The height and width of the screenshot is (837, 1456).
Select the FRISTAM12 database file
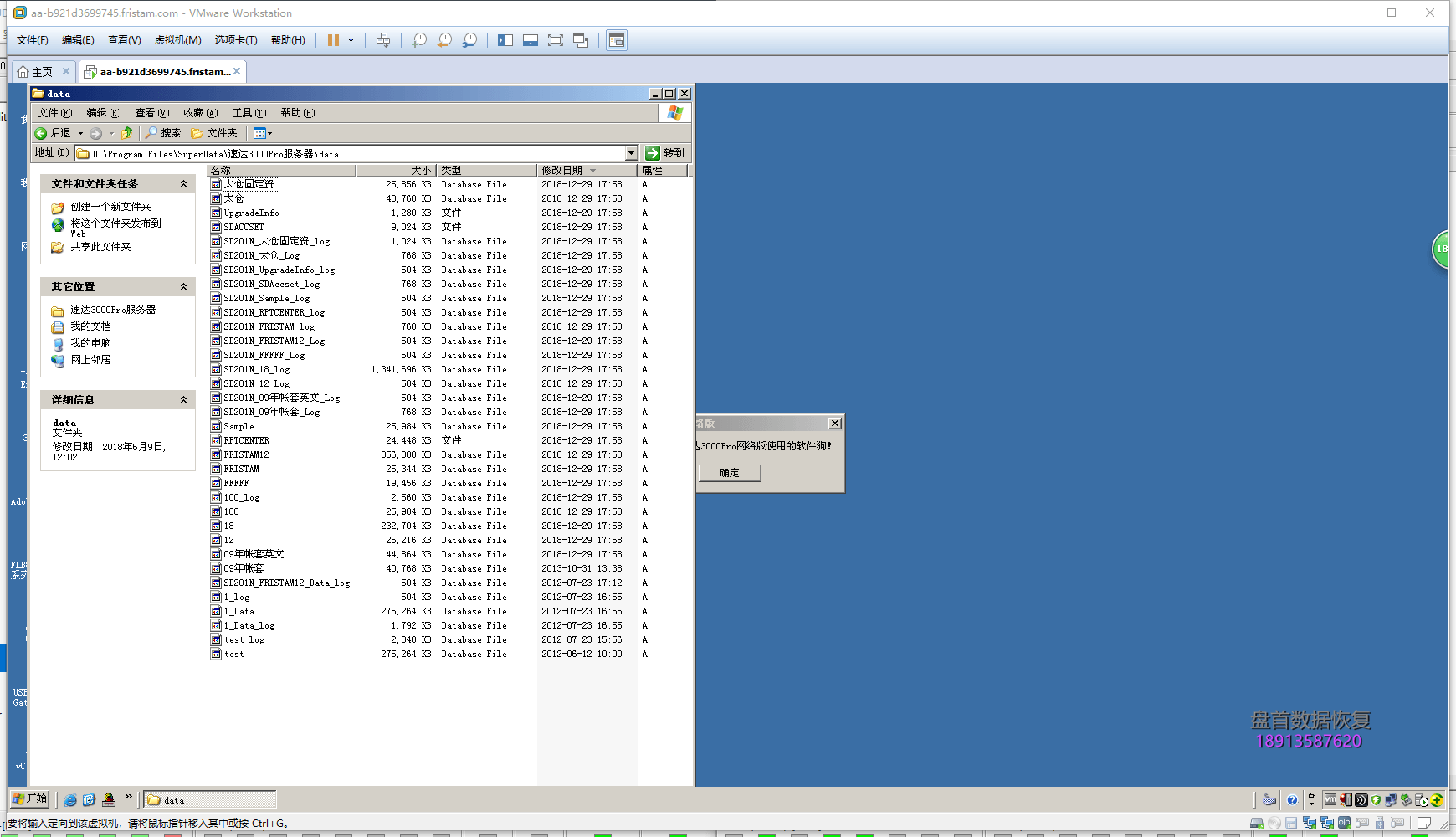click(246, 454)
